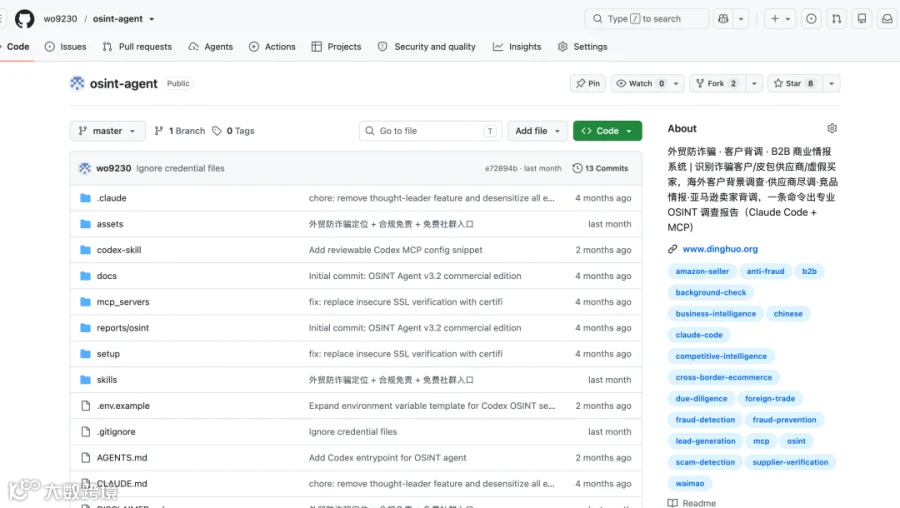Switch to the Agents tab

pyautogui.click(x=211, y=46)
